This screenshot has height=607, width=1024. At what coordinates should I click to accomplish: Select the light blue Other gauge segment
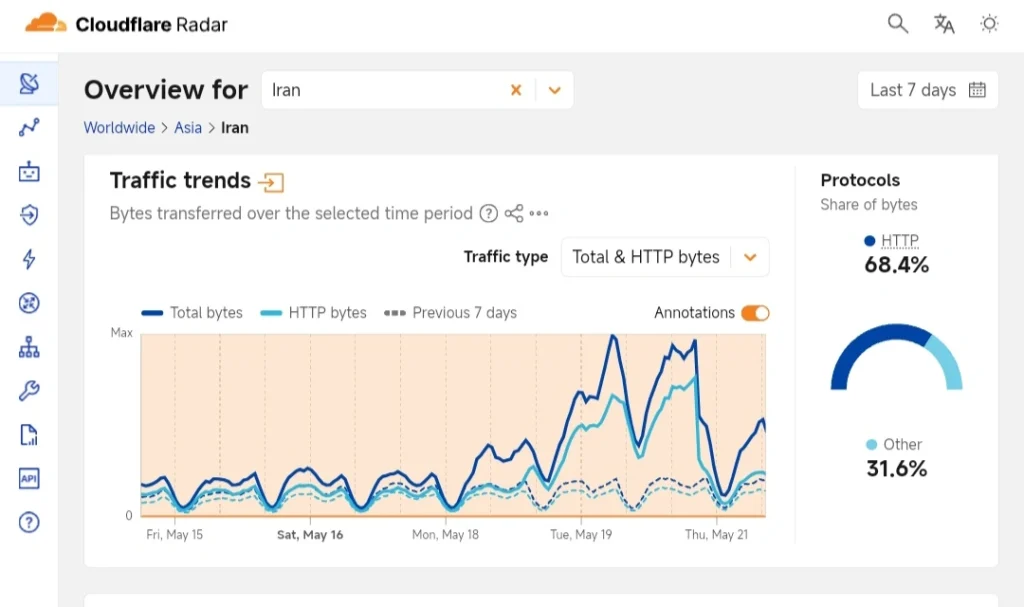pyautogui.click(x=948, y=363)
